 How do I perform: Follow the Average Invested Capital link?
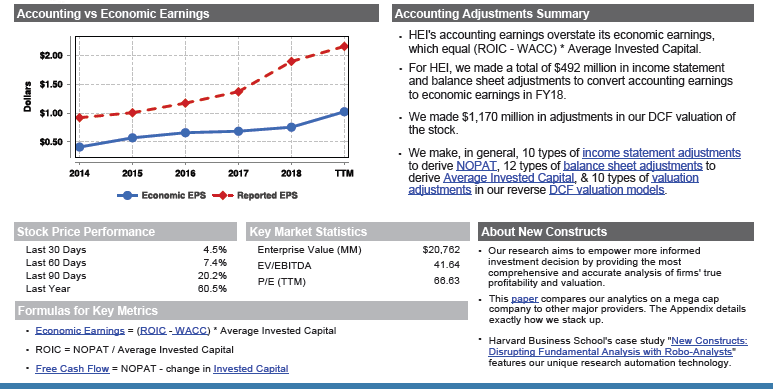[x=509, y=178]
